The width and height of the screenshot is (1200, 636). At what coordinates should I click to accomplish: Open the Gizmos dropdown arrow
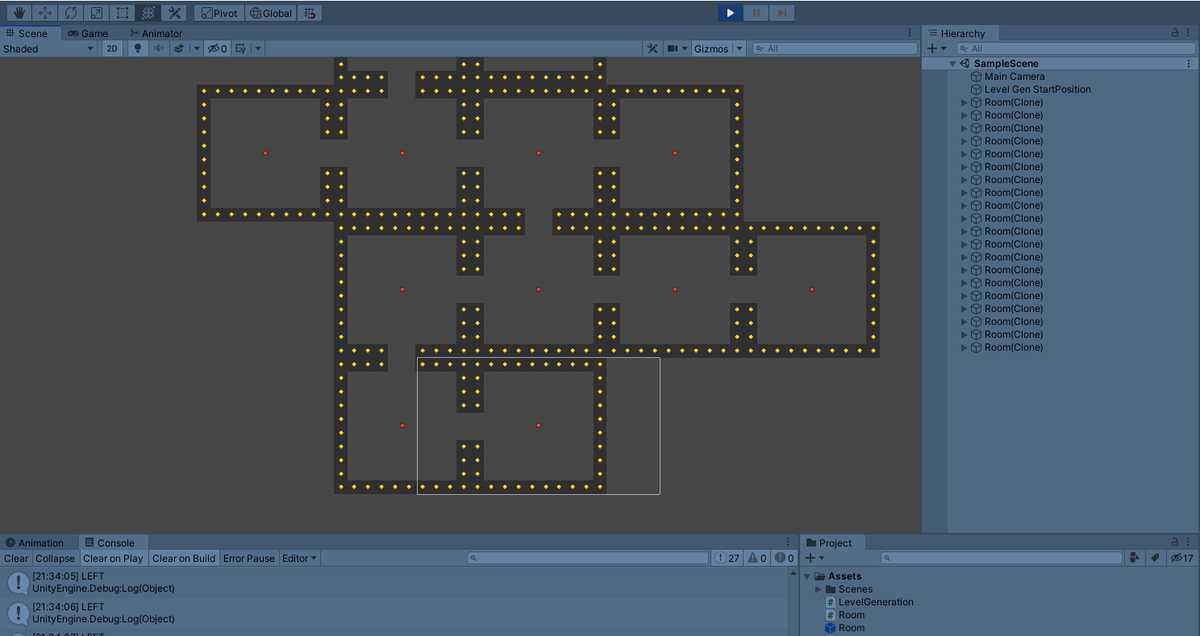740,48
